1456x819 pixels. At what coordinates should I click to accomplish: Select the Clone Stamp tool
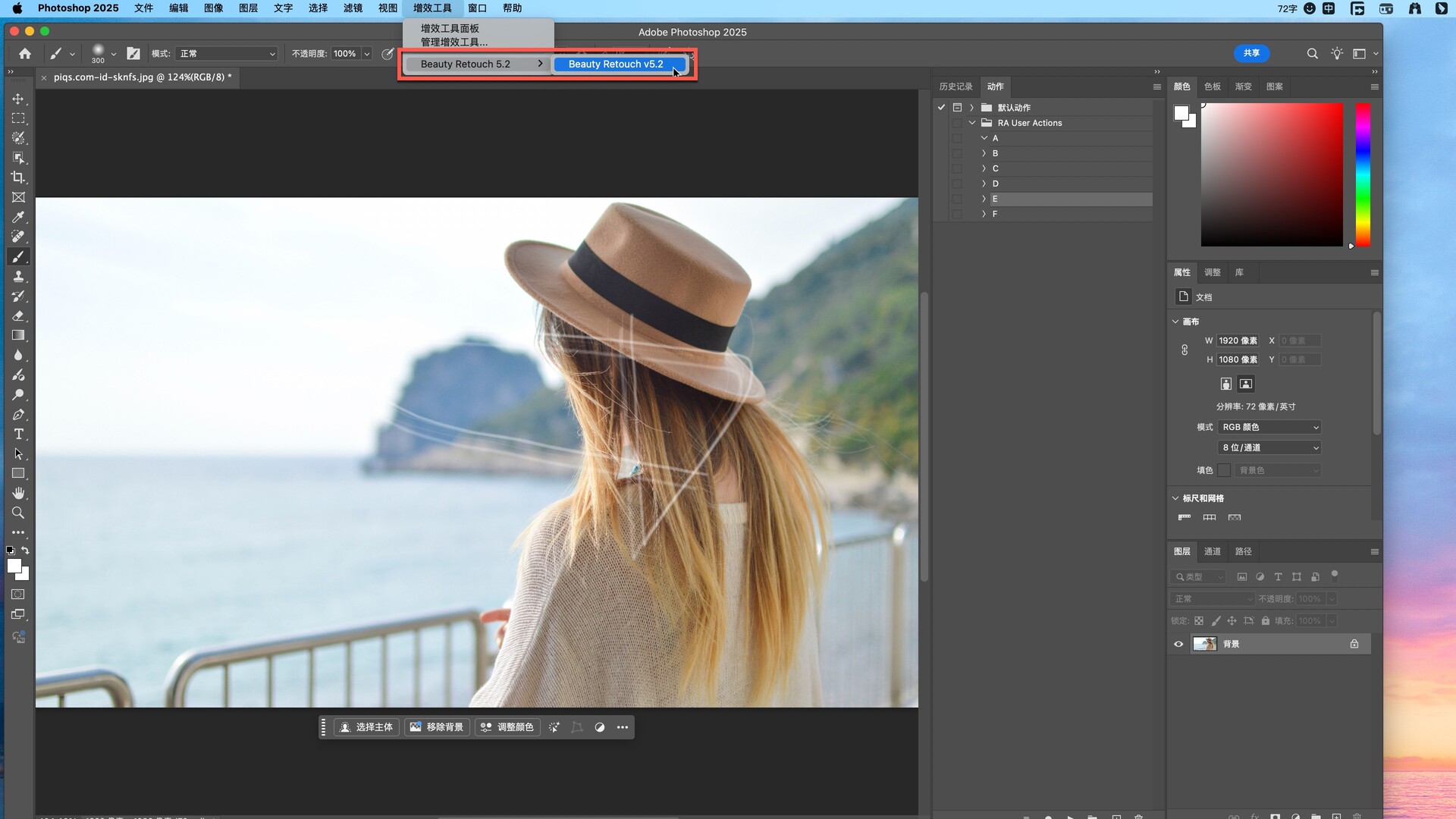pos(18,277)
